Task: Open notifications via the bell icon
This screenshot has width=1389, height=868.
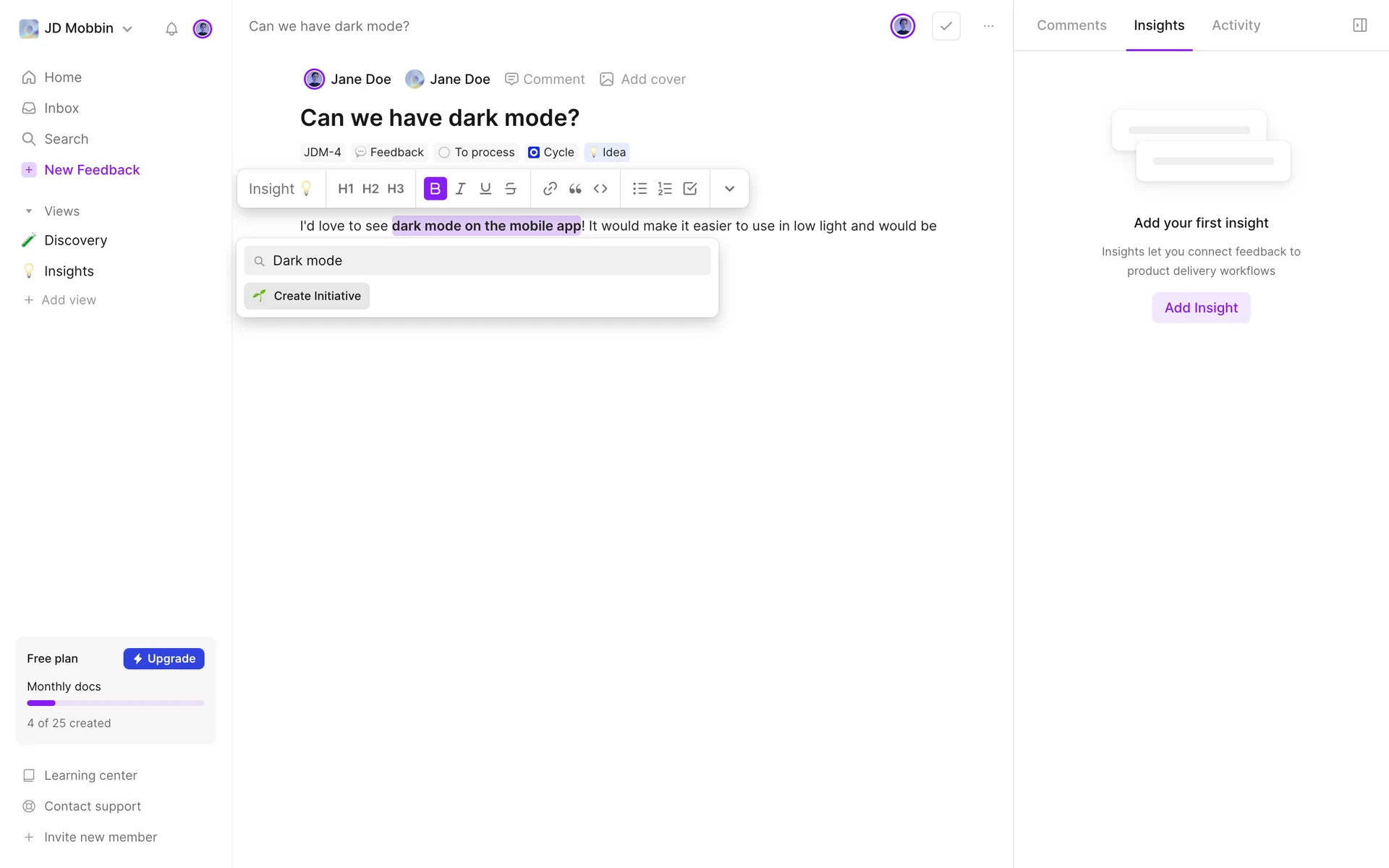Action: 171,29
